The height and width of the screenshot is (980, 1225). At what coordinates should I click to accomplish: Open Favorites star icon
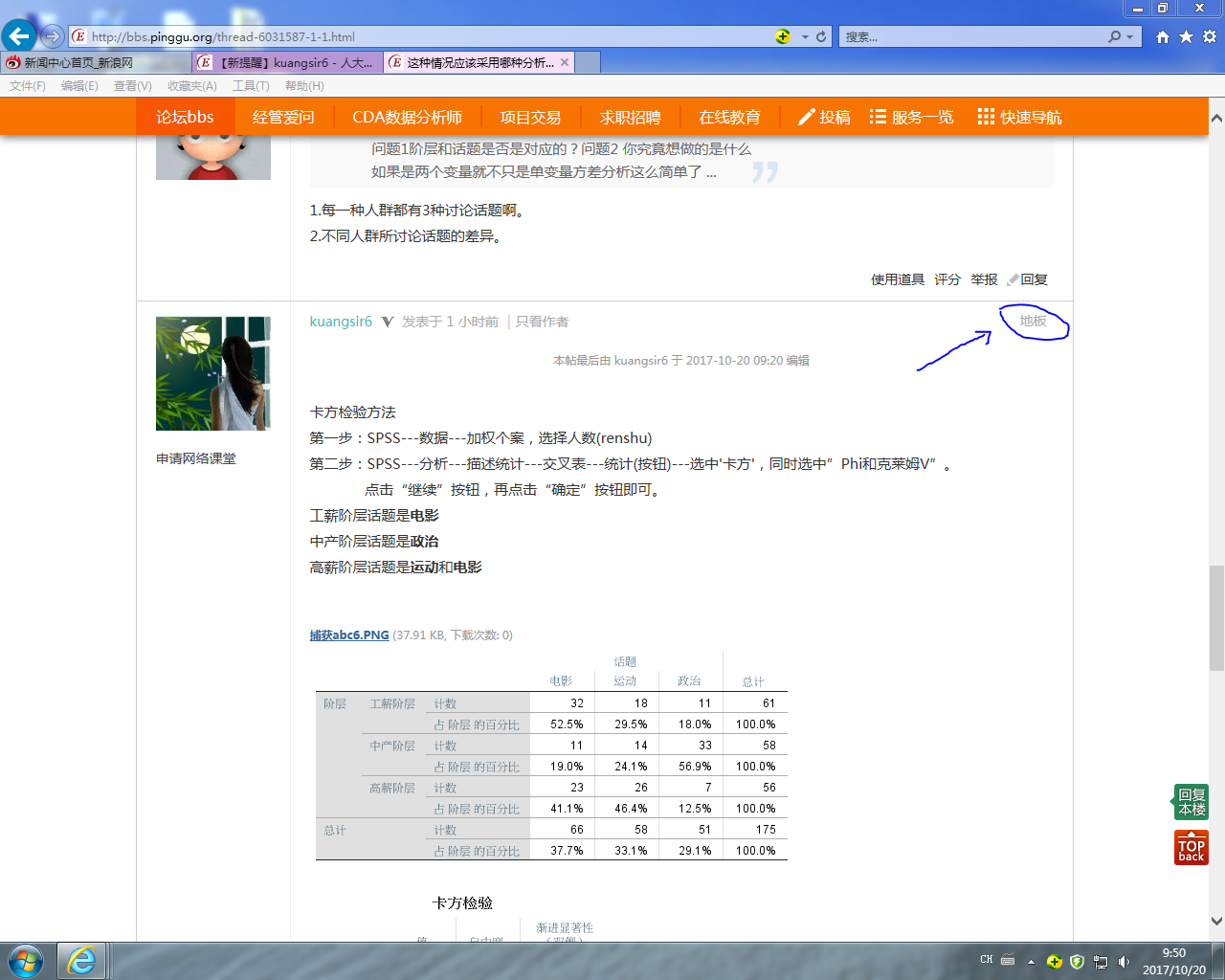[1186, 36]
